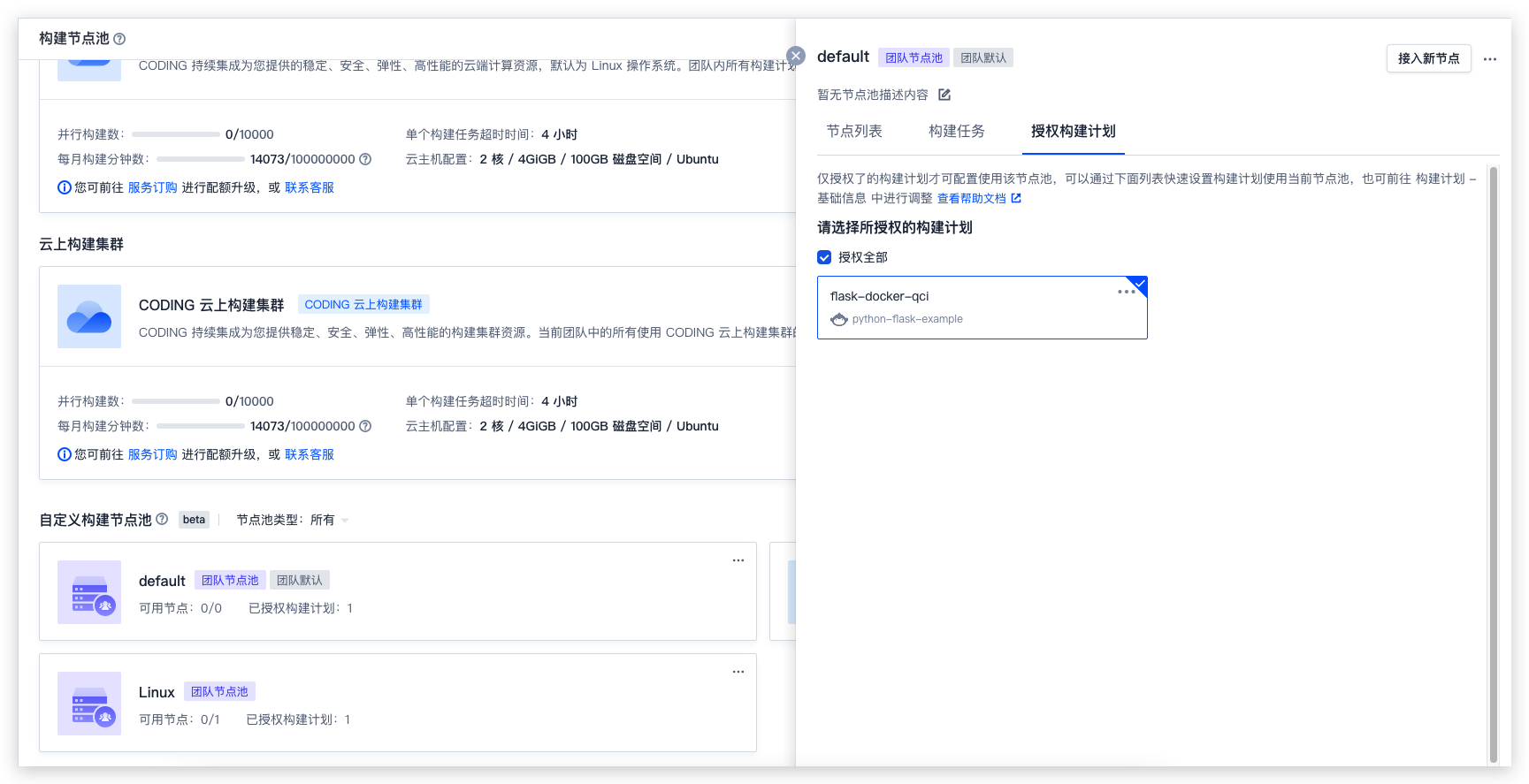Viewport: 1529px width, 784px height.
Task: Select the 授权构建计划 tab
Action: [1074, 131]
